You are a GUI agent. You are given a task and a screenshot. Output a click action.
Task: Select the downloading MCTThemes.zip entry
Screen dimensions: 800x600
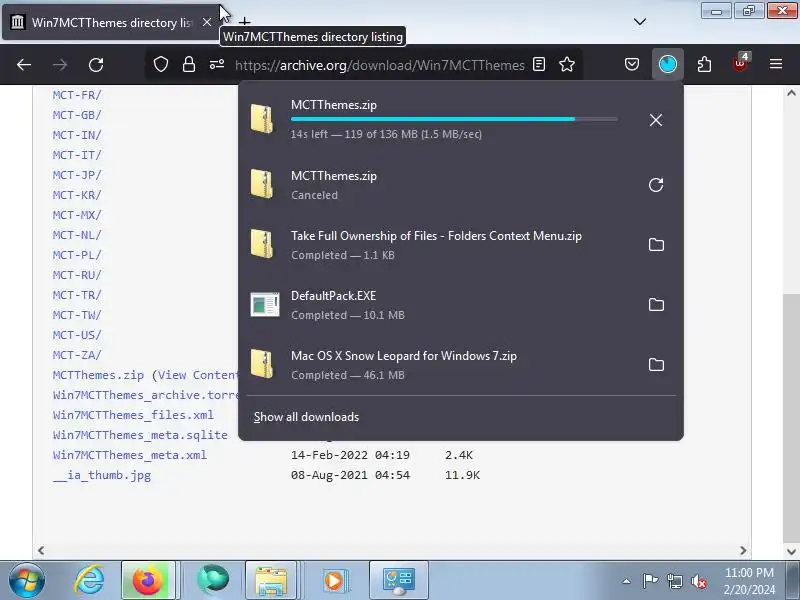click(461, 119)
